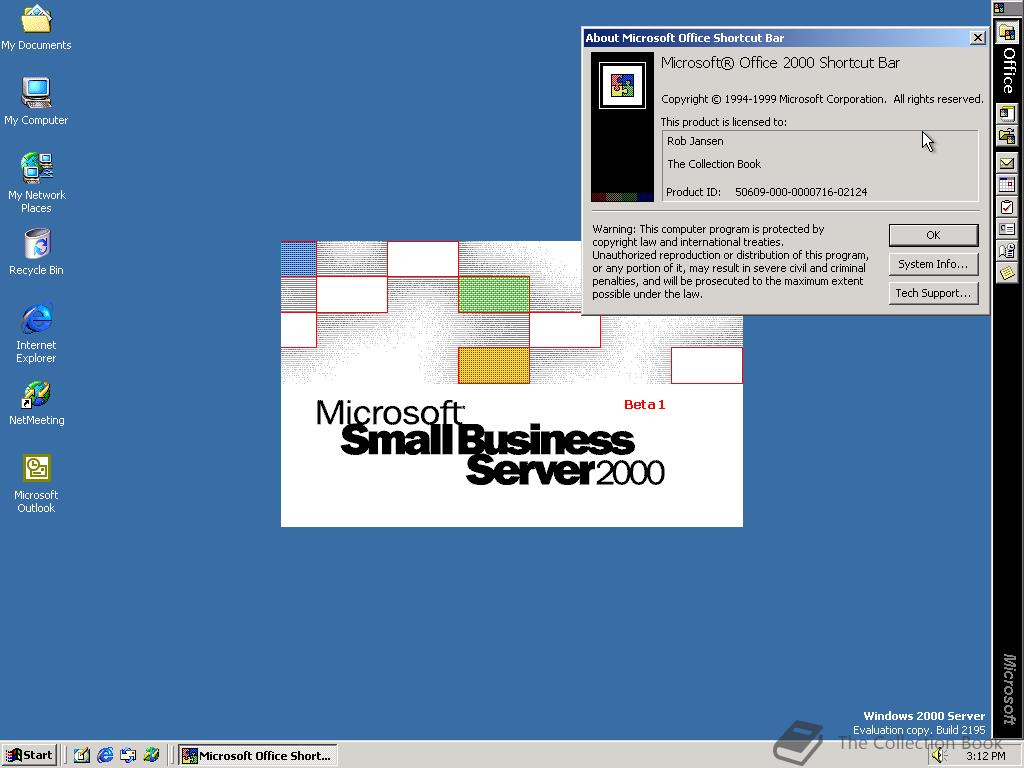Click the Small Business Server 2000 splash
The image size is (1024, 768).
pos(511,384)
